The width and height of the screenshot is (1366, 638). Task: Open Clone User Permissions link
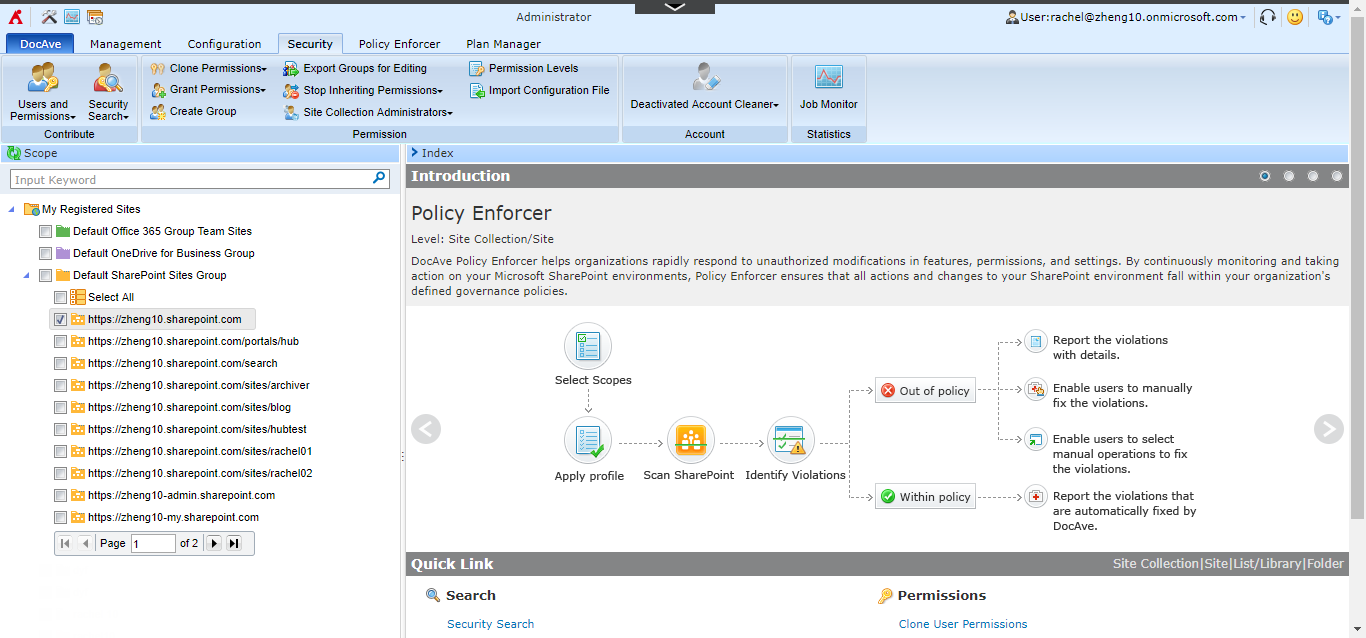tap(962, 624)
